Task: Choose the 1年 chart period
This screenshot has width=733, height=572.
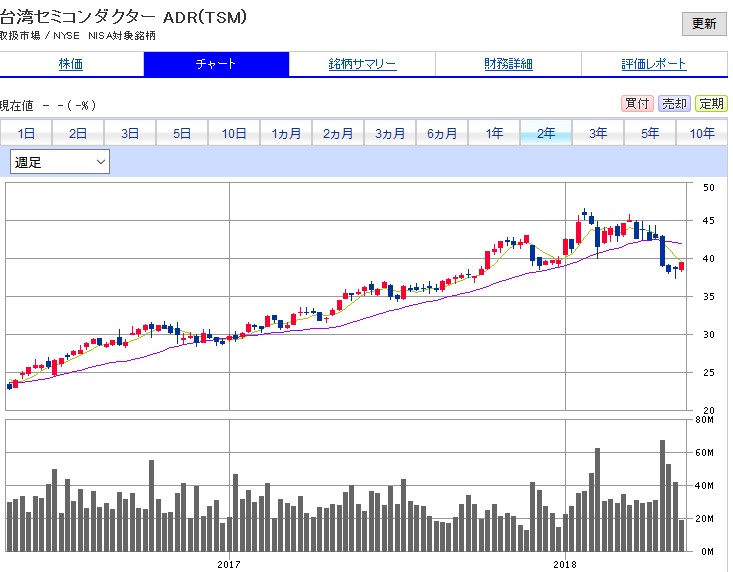Action: 494,133
